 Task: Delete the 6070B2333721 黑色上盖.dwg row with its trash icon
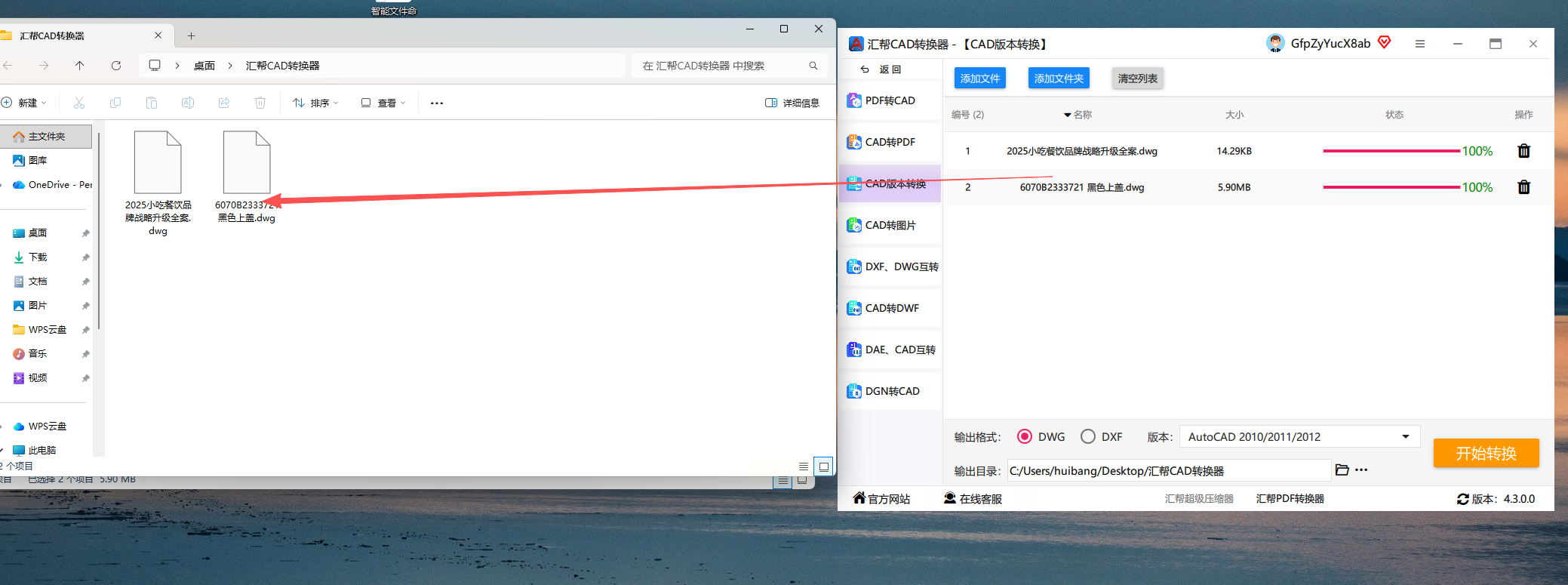point(1523,187)
